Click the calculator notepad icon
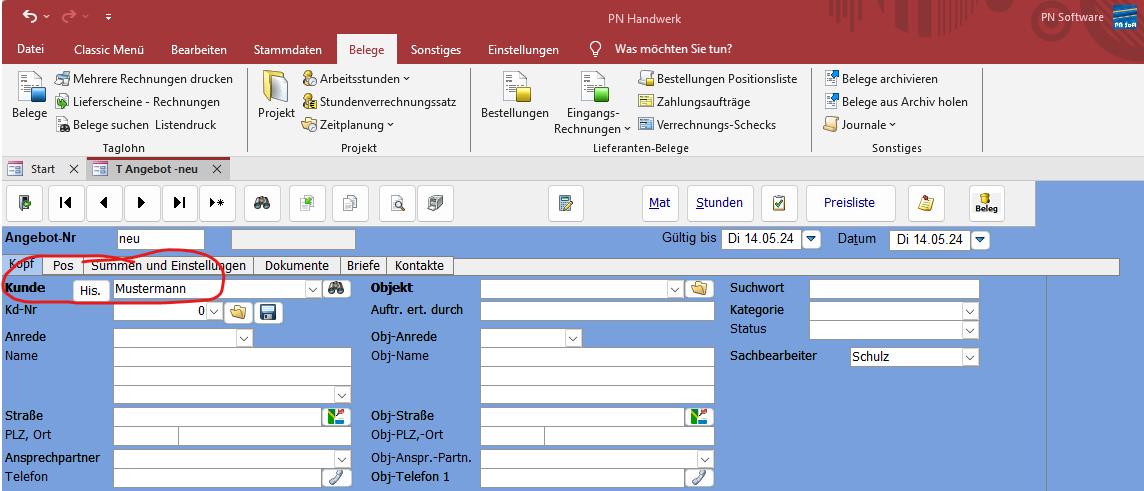This screenshot has width=1144, height=491. tap(566, 203)
